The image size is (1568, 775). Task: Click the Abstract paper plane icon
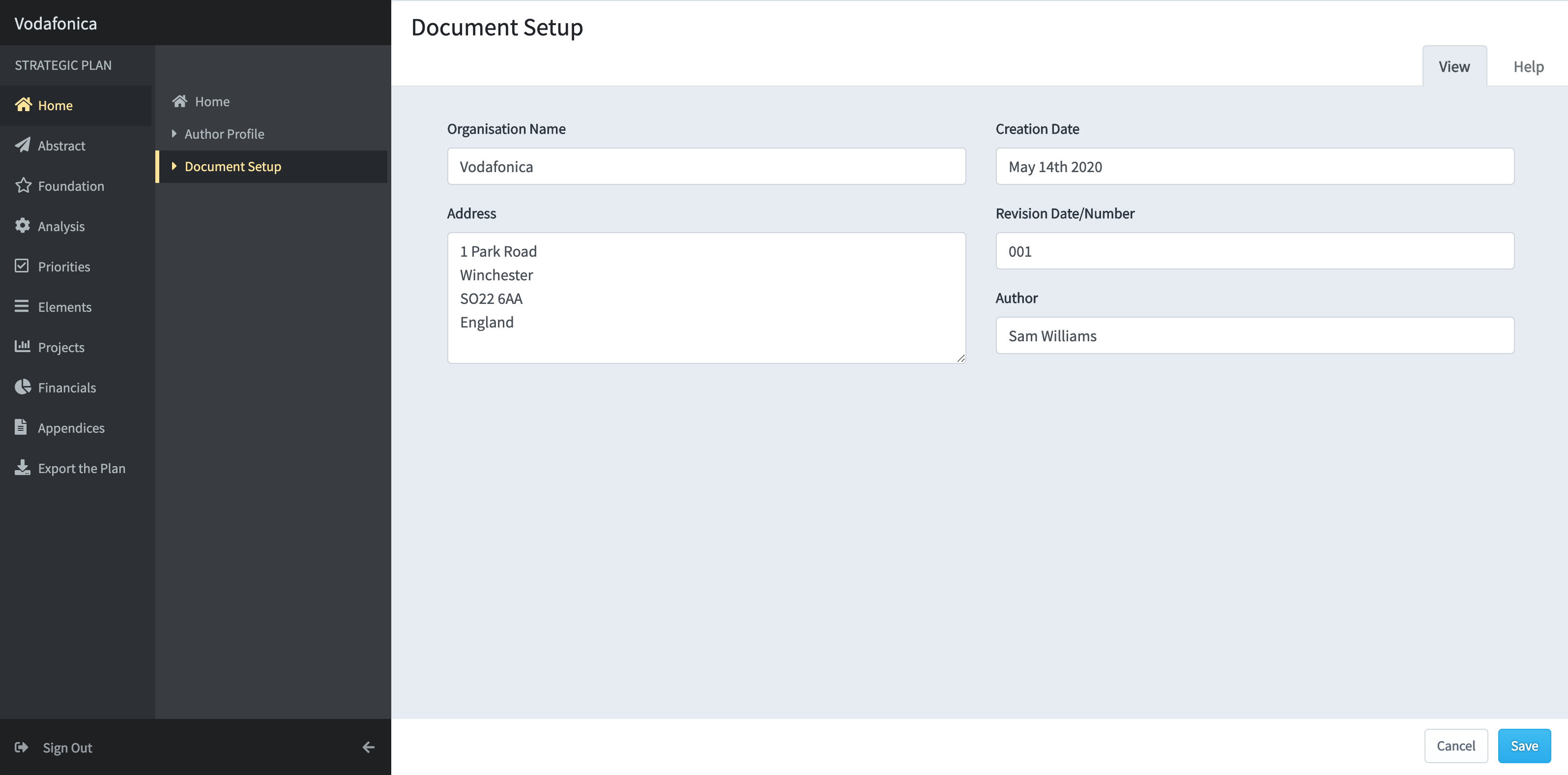(x=23, y=145)
